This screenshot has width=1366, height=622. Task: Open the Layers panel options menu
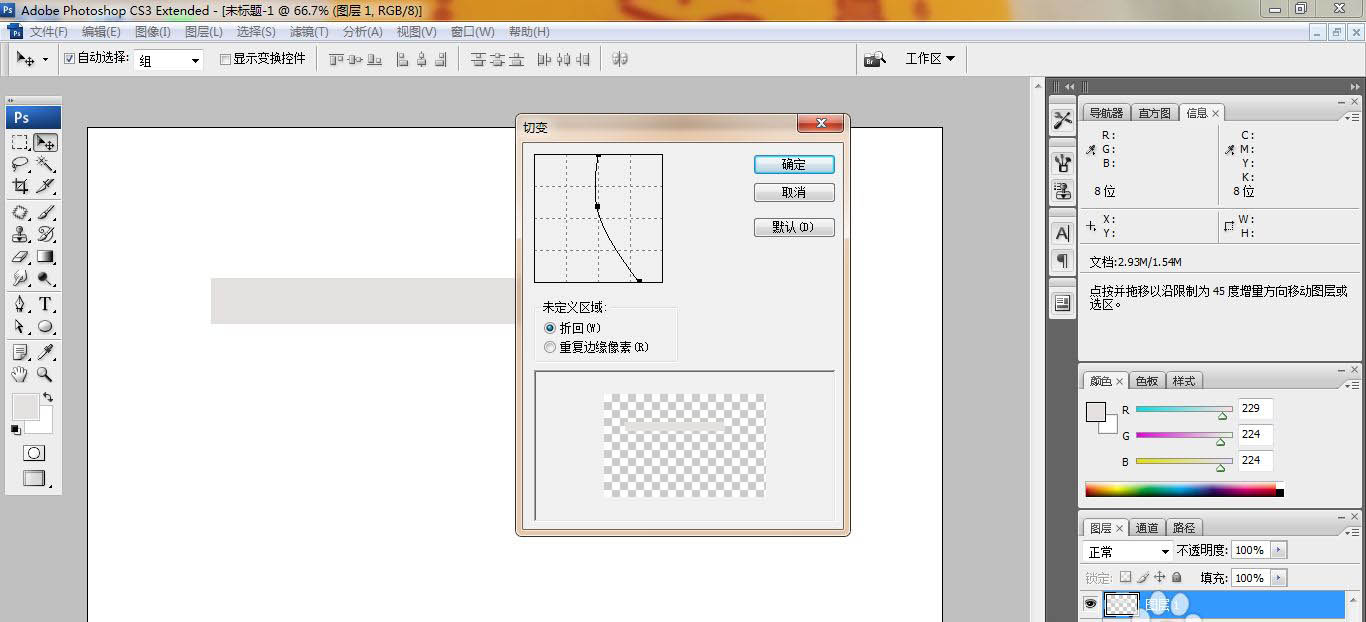pyautogui.click(x=1353, y=531)
